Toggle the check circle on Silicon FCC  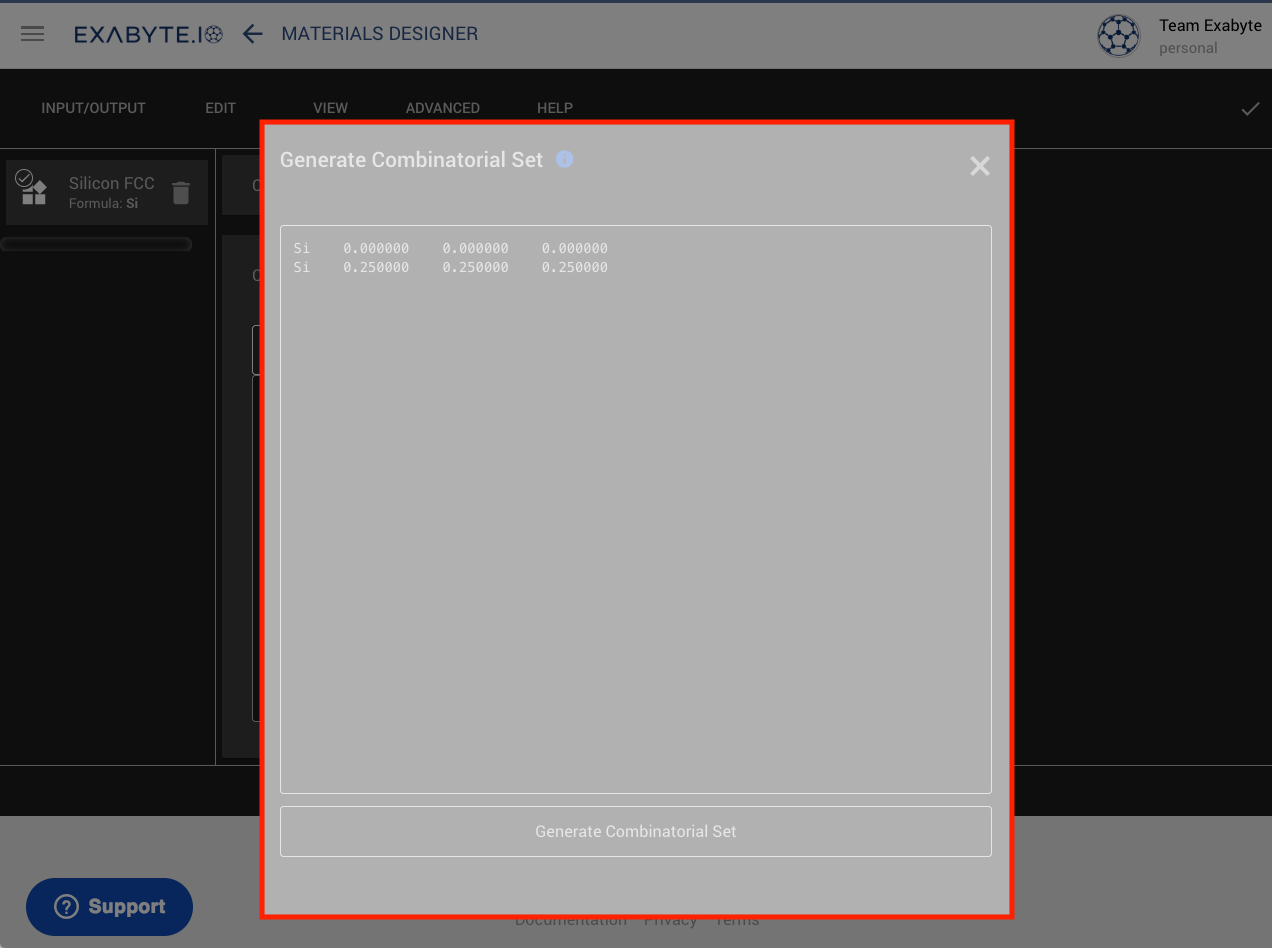coord(25,178)
